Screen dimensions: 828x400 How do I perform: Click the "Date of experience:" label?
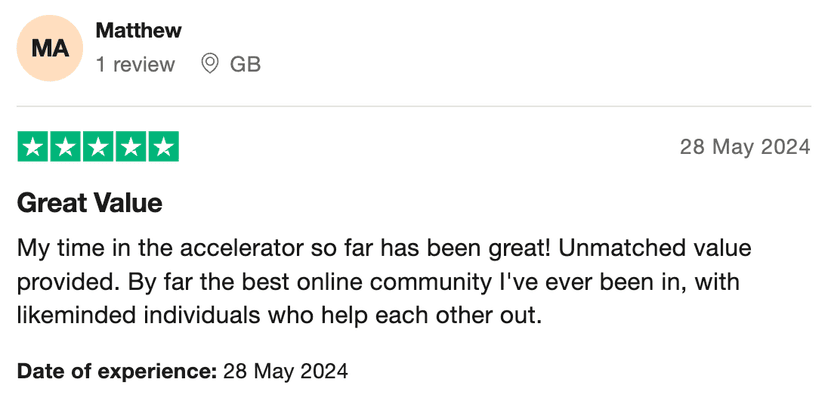[x=117, y=372]
